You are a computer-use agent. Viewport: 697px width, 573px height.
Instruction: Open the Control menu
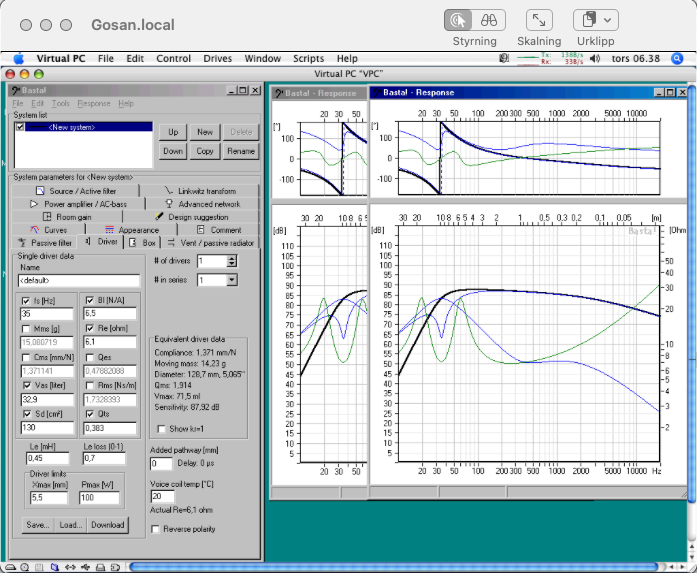coord(173,59)
